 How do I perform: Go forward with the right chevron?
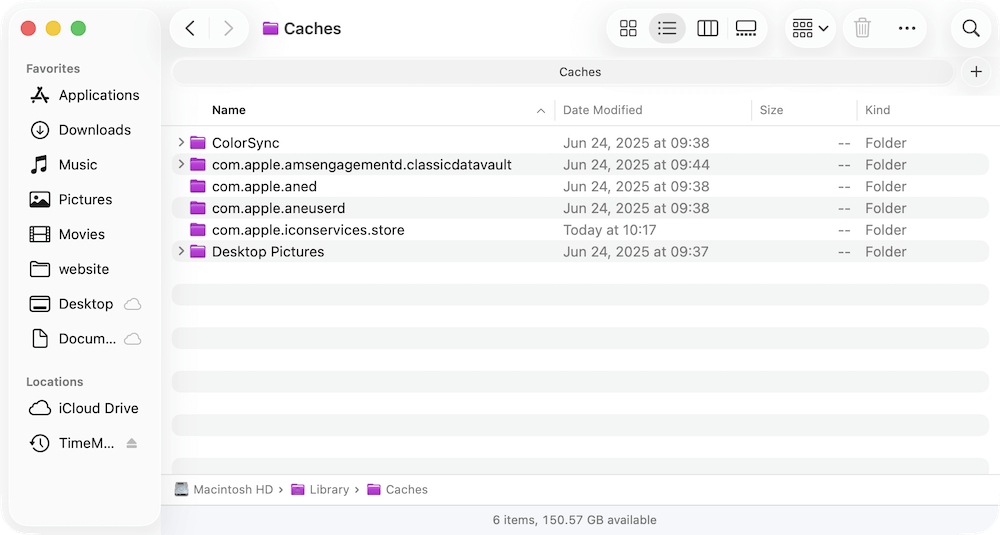[228, 28]
